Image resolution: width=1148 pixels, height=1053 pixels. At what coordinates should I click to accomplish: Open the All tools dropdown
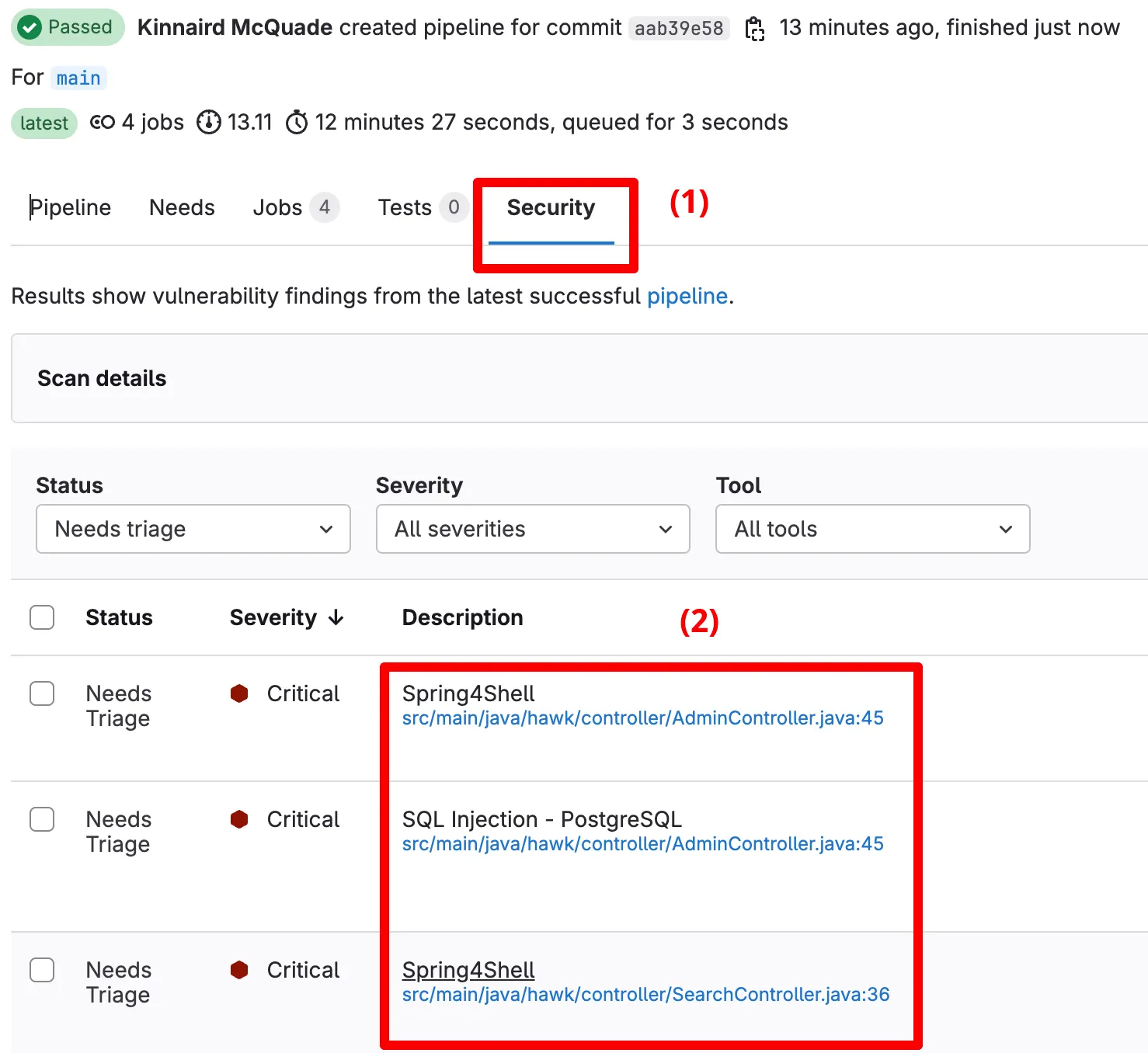pos(873,529)
